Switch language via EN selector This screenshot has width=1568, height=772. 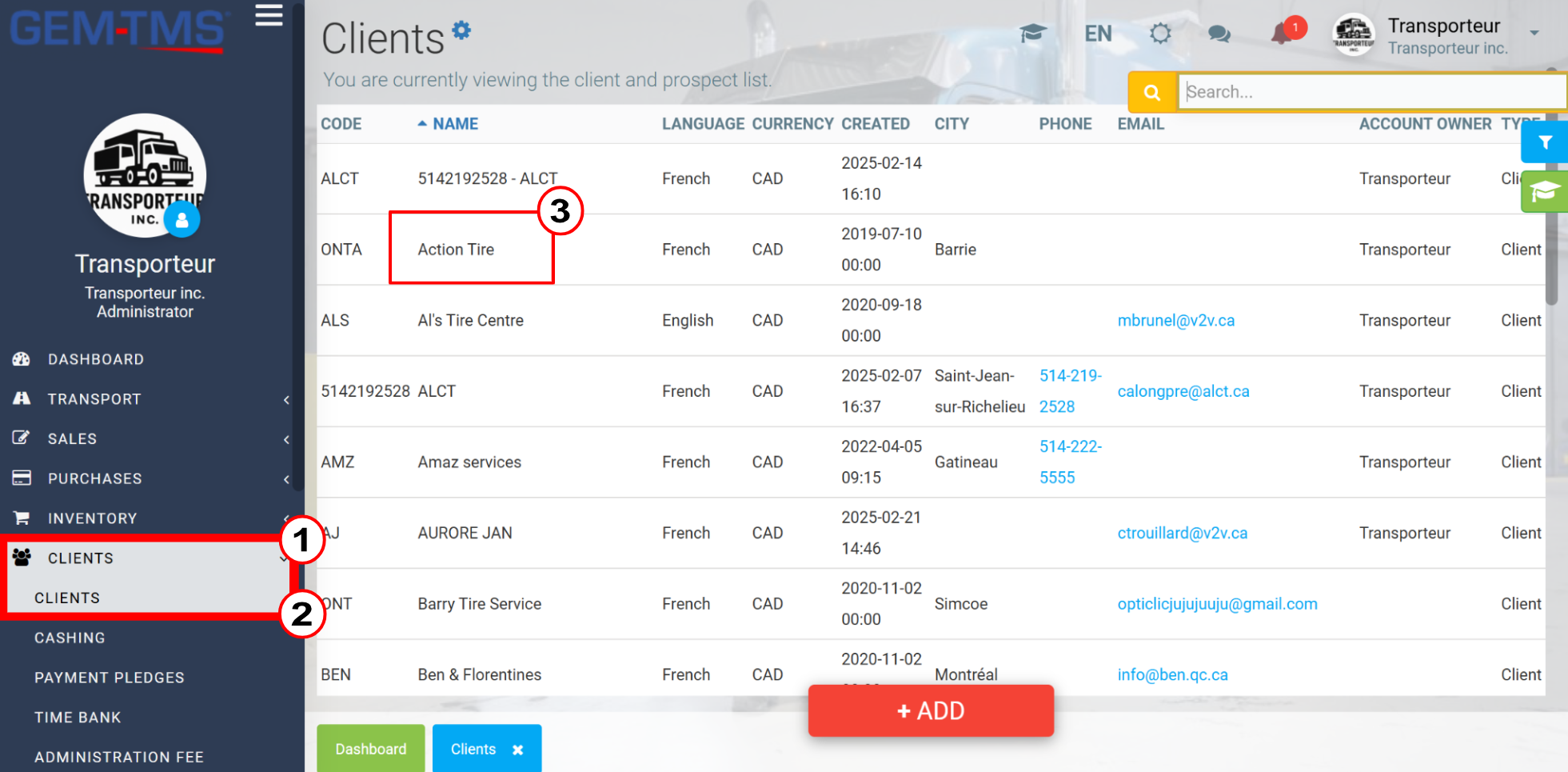click(1098, 34)
